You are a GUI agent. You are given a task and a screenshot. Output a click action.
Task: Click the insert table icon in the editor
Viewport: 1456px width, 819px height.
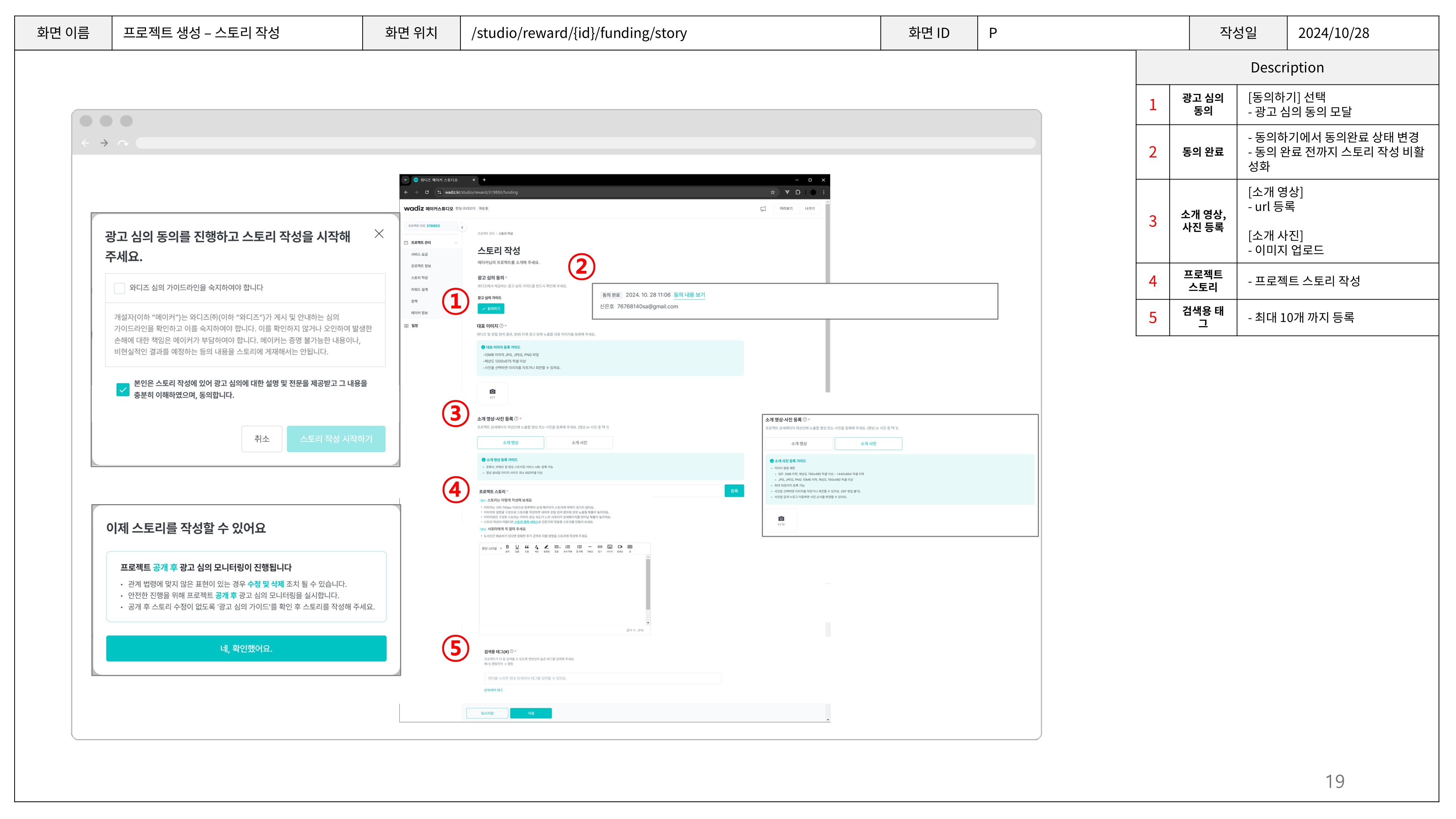coord(630,547)
